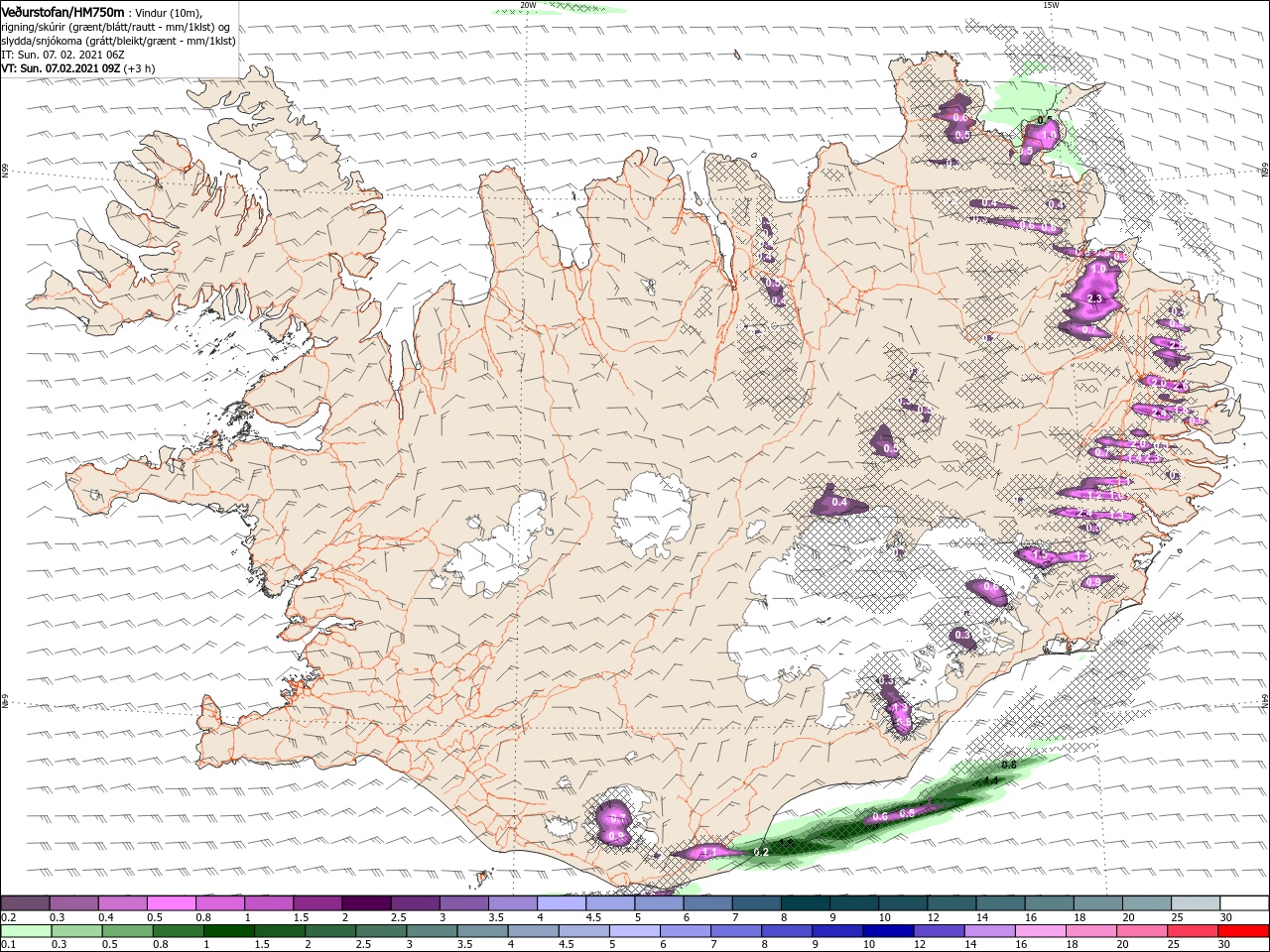Screen dimensions: 1270x952
Task: Click the 0.6 value in green rain band
Action: [x=879, y=817]
